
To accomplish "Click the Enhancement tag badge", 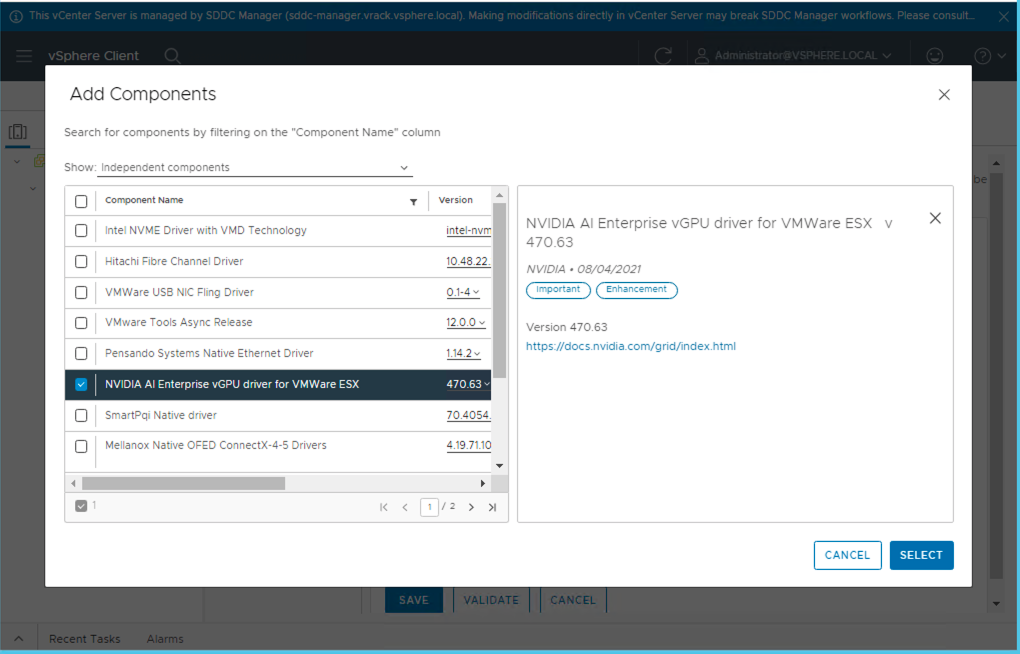I will point(636,290).
